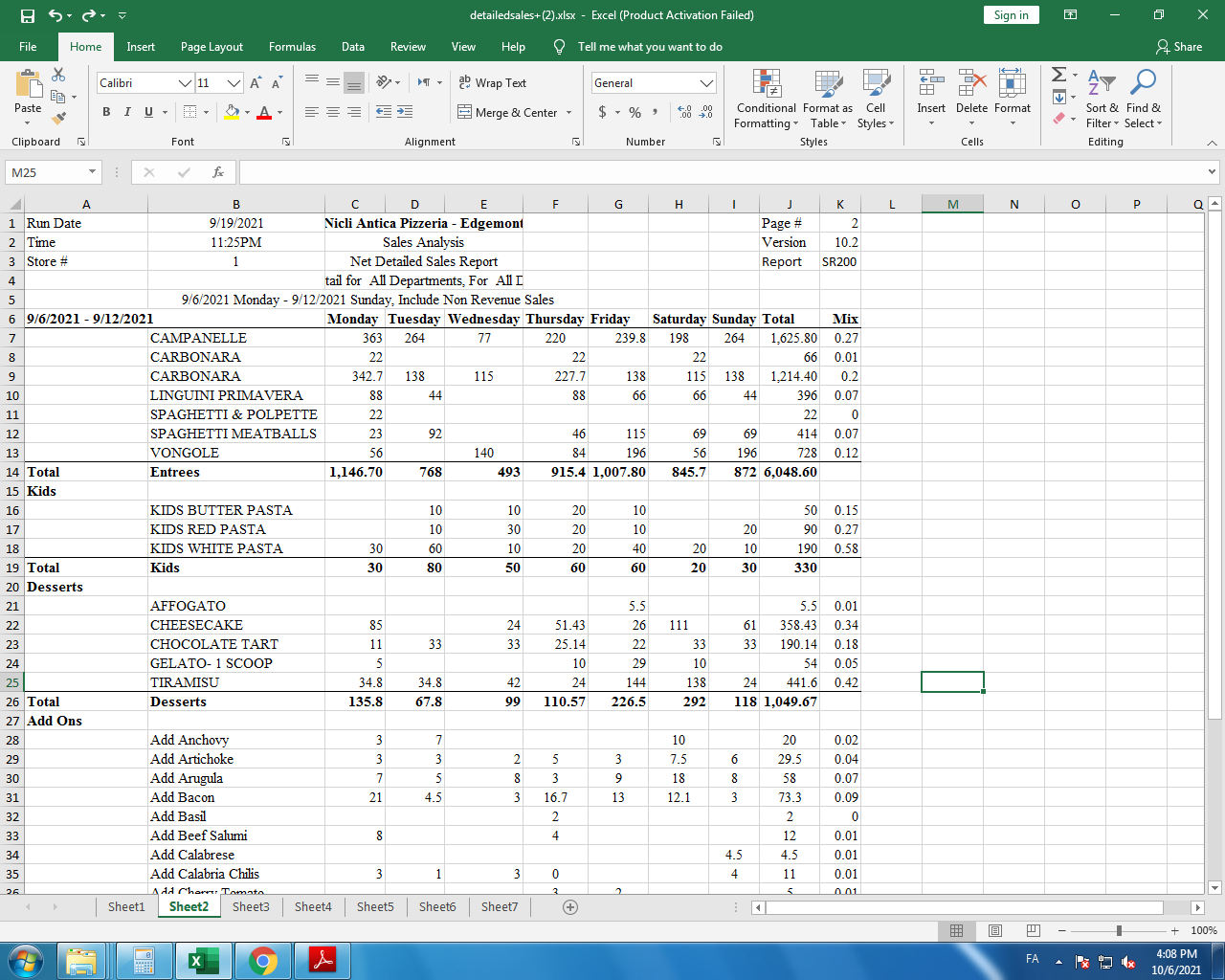Toggle Bottom Align for cell
Image resolution: width=1225 pixels, height=980 pixels.
coord(354,83)
